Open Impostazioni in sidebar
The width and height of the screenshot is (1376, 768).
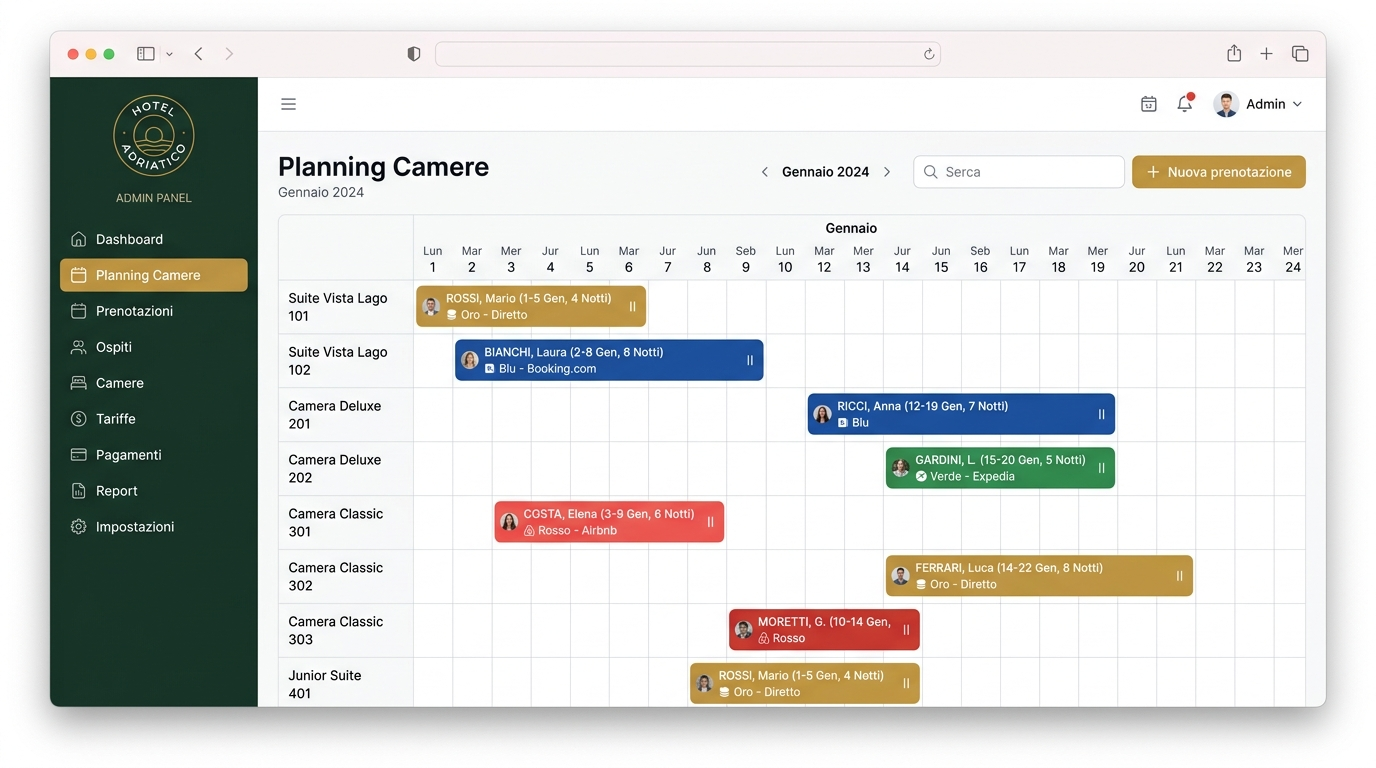pos(154,527)
